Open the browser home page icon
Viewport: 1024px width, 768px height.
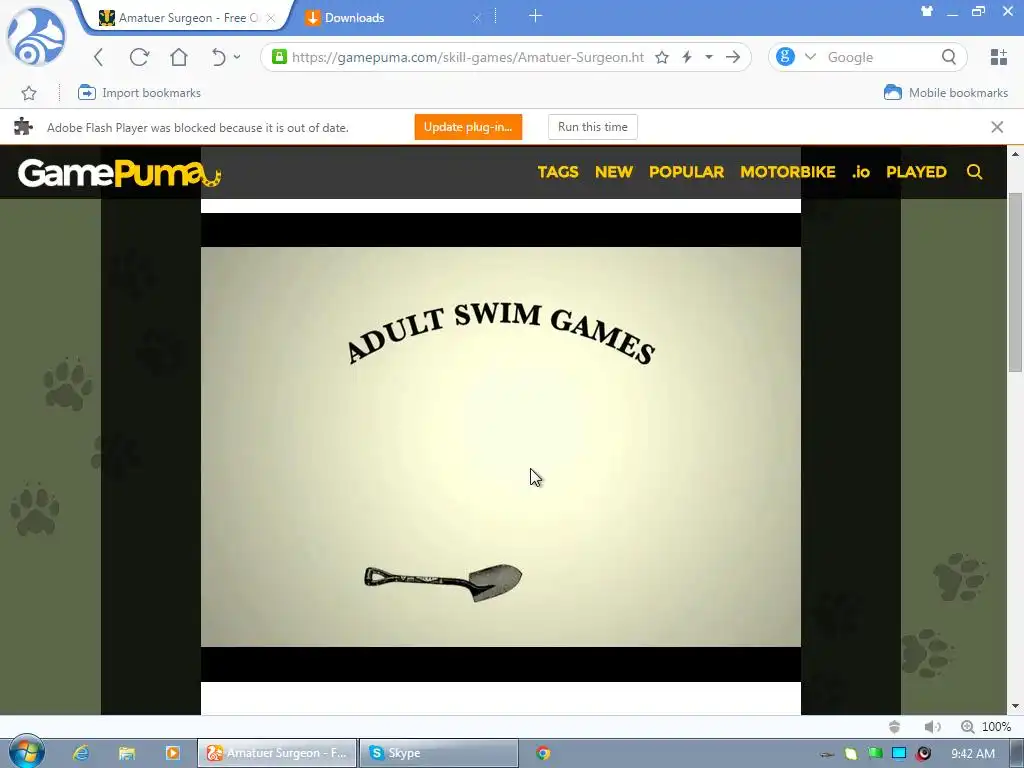coord(179,57)
